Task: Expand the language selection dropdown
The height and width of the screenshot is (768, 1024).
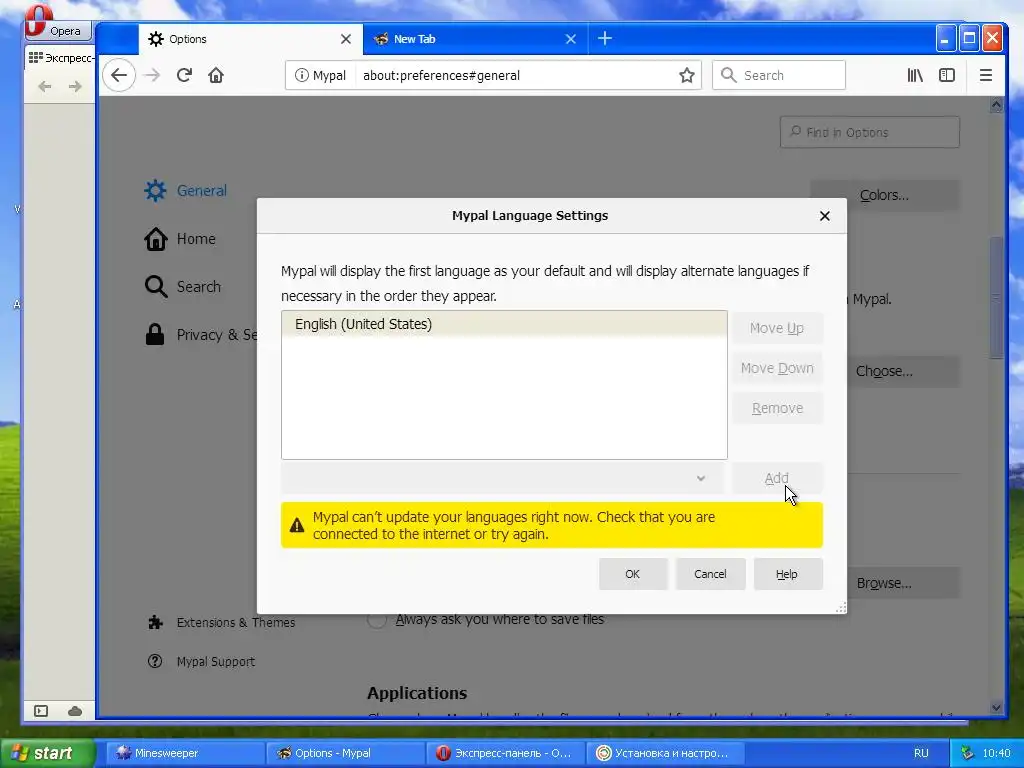Action: (503, 478)
